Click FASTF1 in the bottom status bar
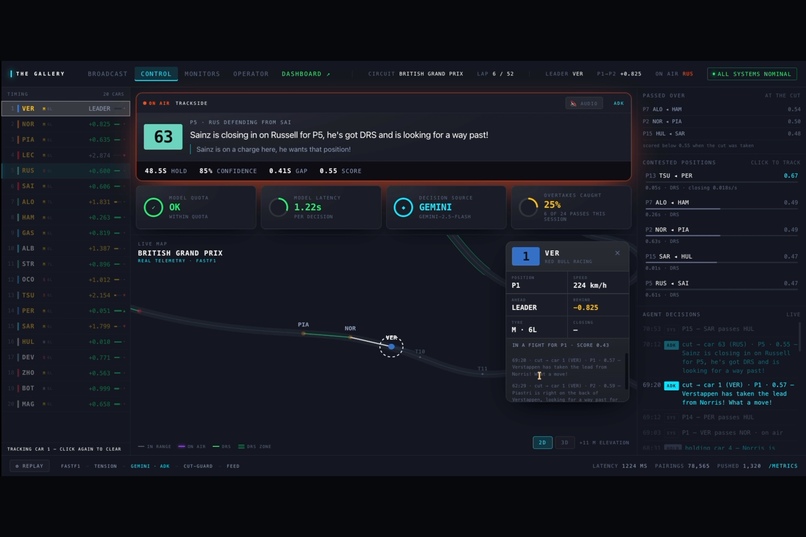This screenshot has width=806, height=537. coord(70,466)
